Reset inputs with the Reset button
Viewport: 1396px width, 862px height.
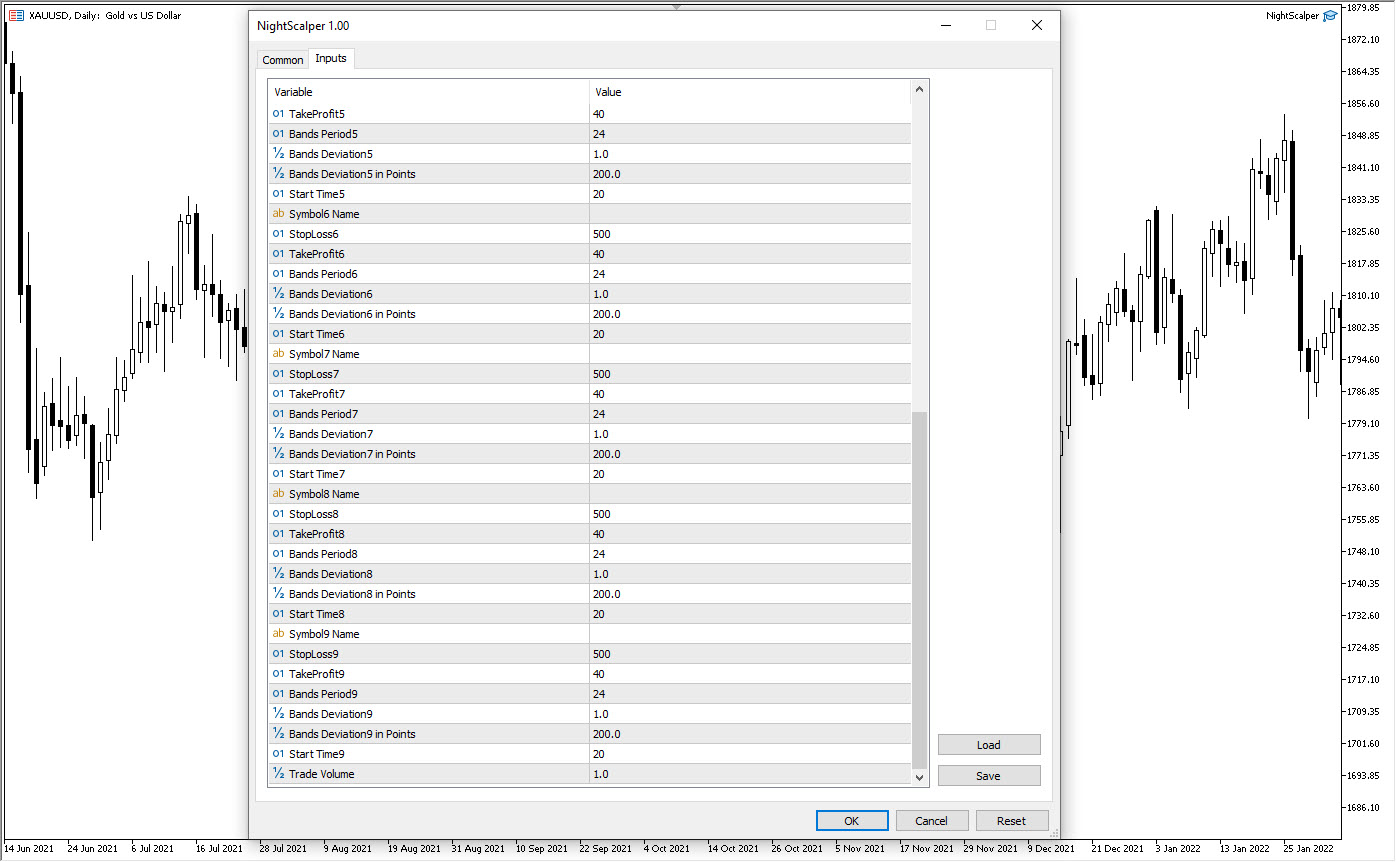[x=1011, y=821]
